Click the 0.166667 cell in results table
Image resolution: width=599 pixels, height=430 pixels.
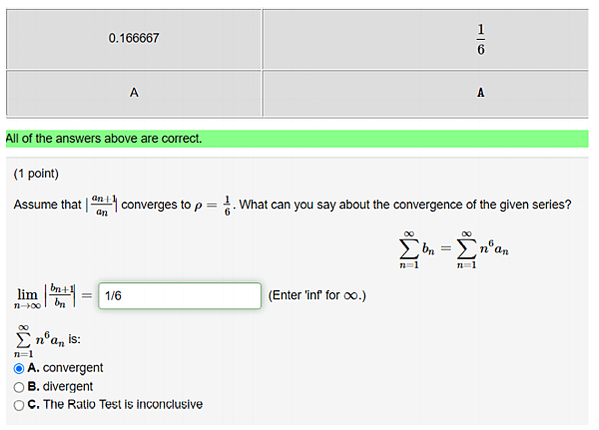pyautogui.click(x=134, y=39)
